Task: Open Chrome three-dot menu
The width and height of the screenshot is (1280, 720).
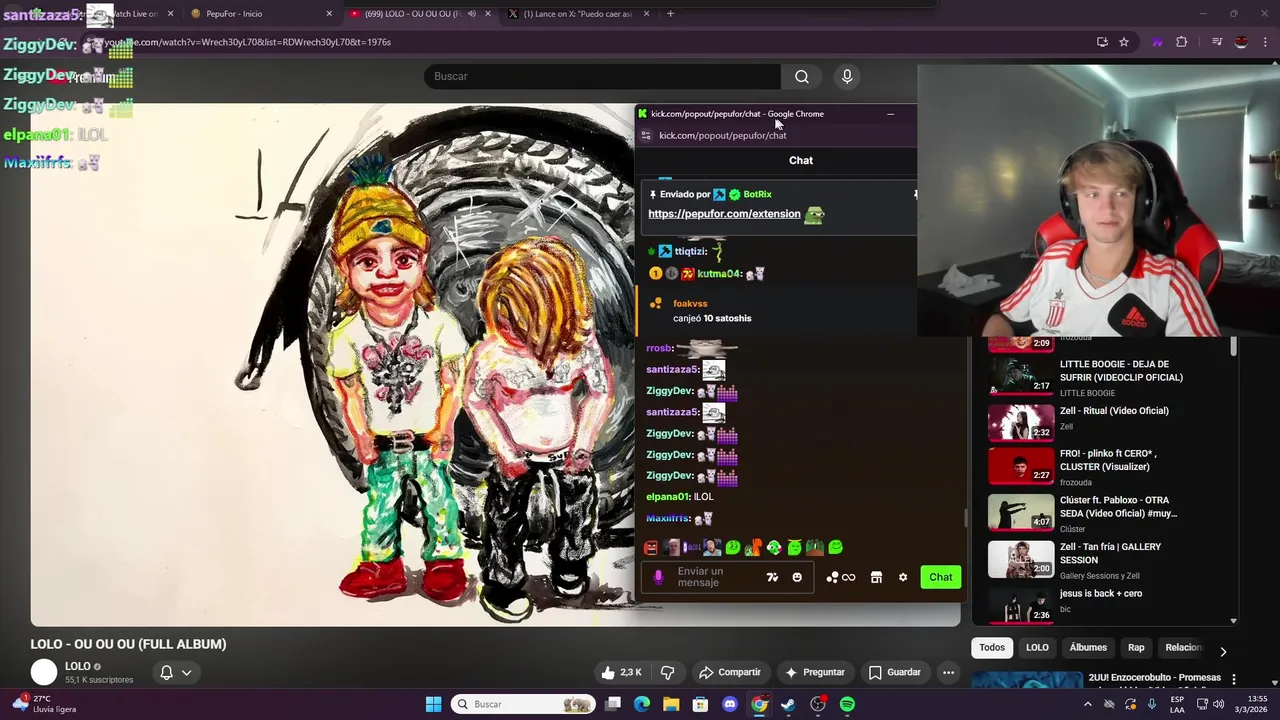Action: click(1265, 42)
